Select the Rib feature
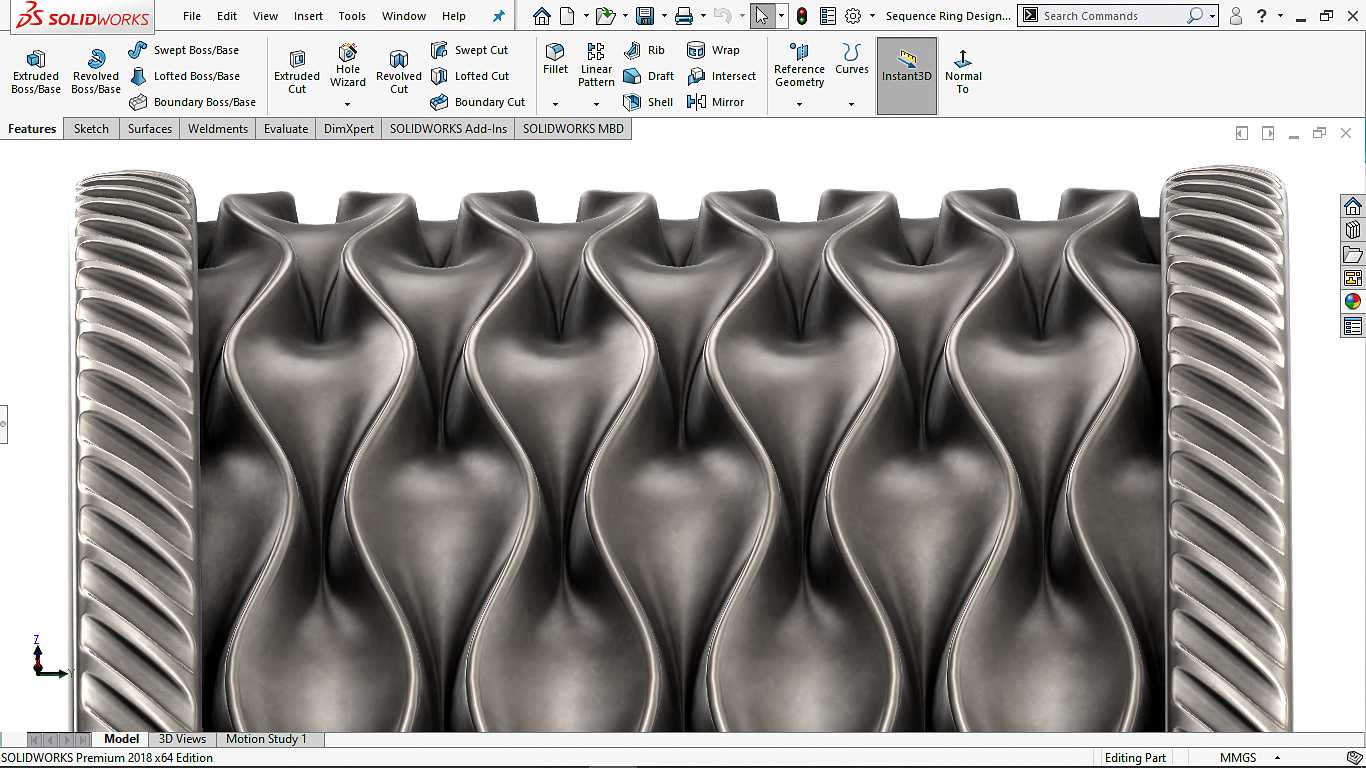1366x768 pixels. 644,50
